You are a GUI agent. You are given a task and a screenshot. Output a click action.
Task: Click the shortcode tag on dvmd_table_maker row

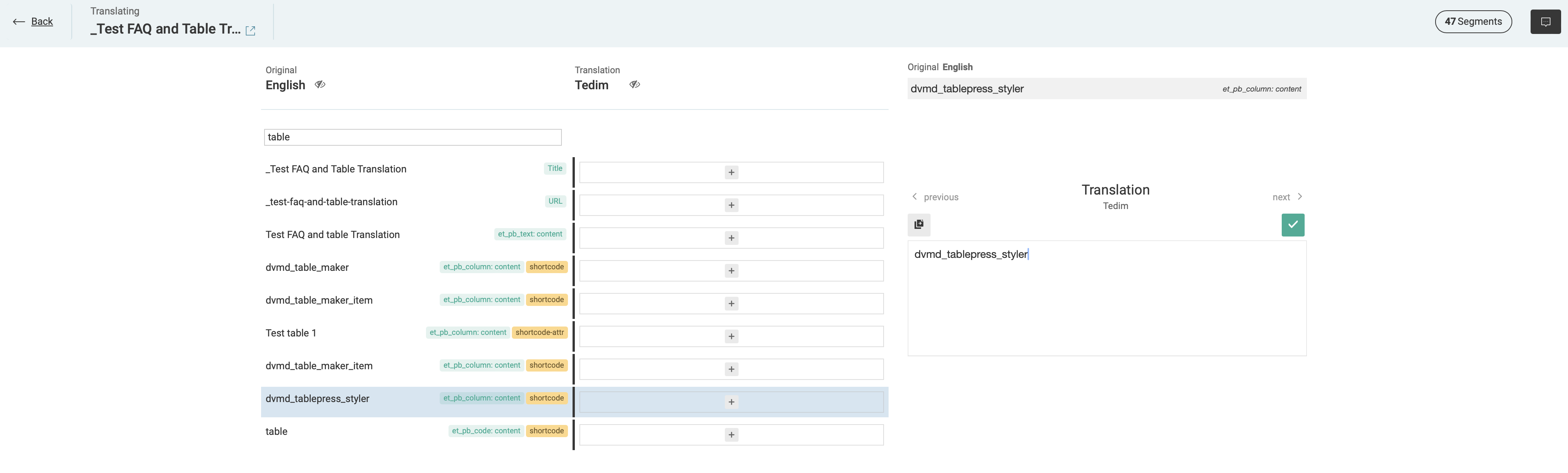pyautogui.click(x=547, y=267)
